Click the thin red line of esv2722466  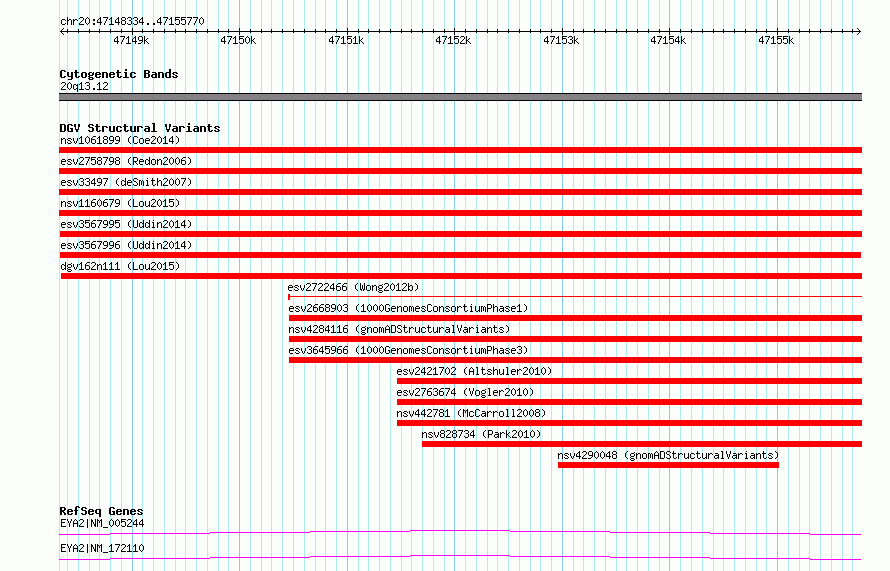tap(575, 296)
